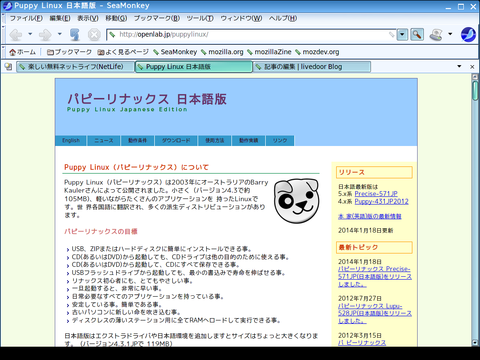The image size is (480, 360).
Task: Click the English navigation tab on the page
Action: point(71,141)
